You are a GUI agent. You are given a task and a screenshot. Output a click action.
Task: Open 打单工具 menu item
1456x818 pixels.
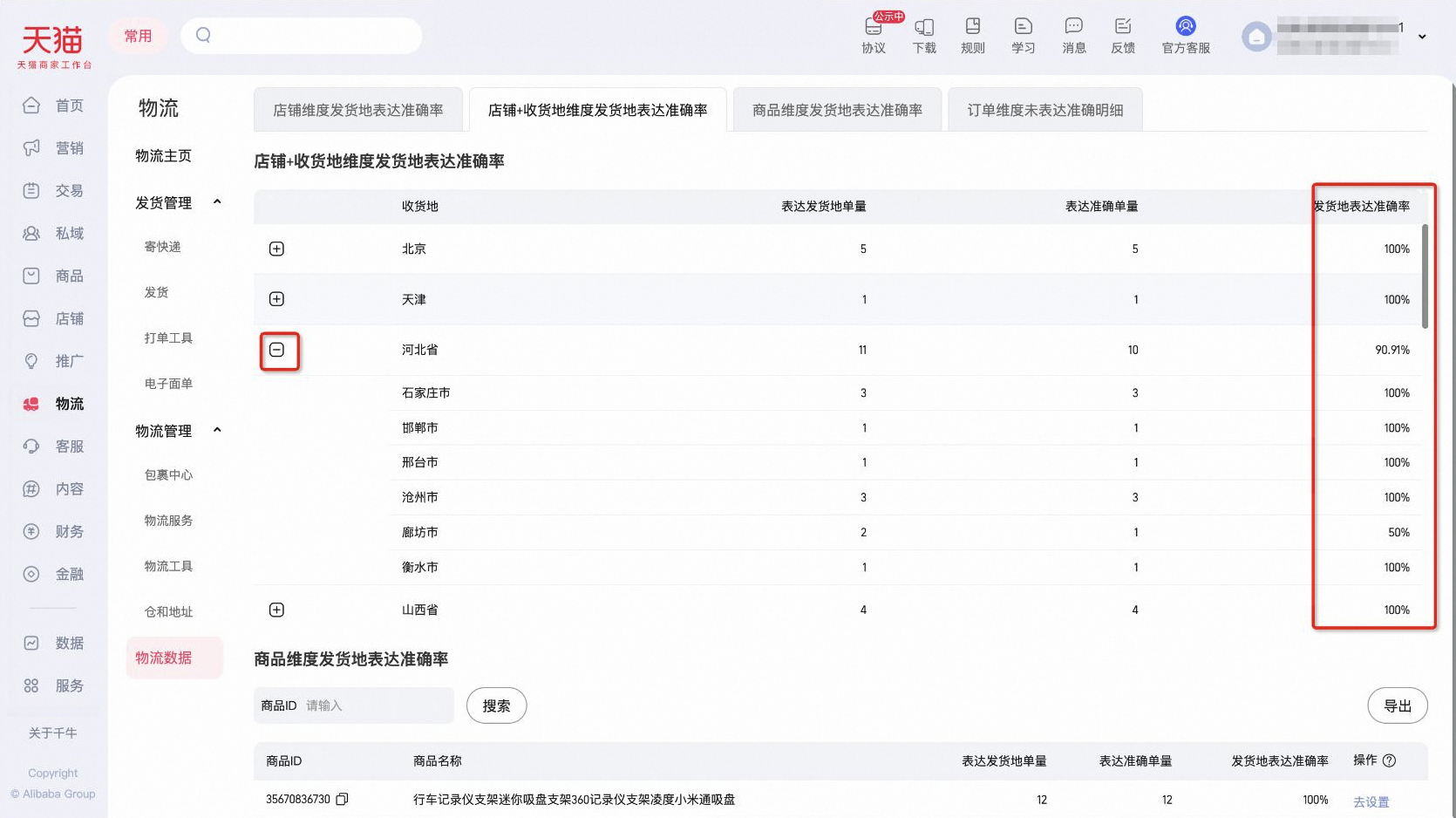pyautogui.click(x=168, y=338)
